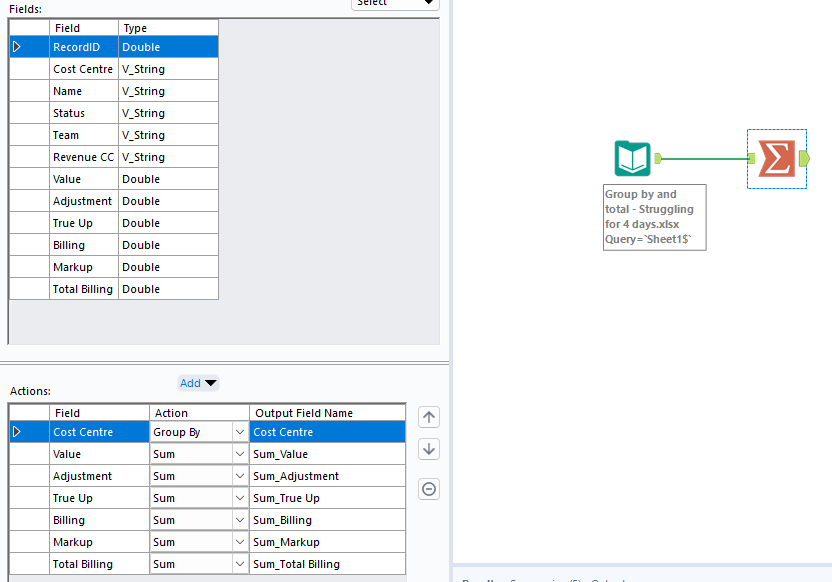Click the move-action-up arrow icon
Screen dimensions: 832x582
[428, 417]
